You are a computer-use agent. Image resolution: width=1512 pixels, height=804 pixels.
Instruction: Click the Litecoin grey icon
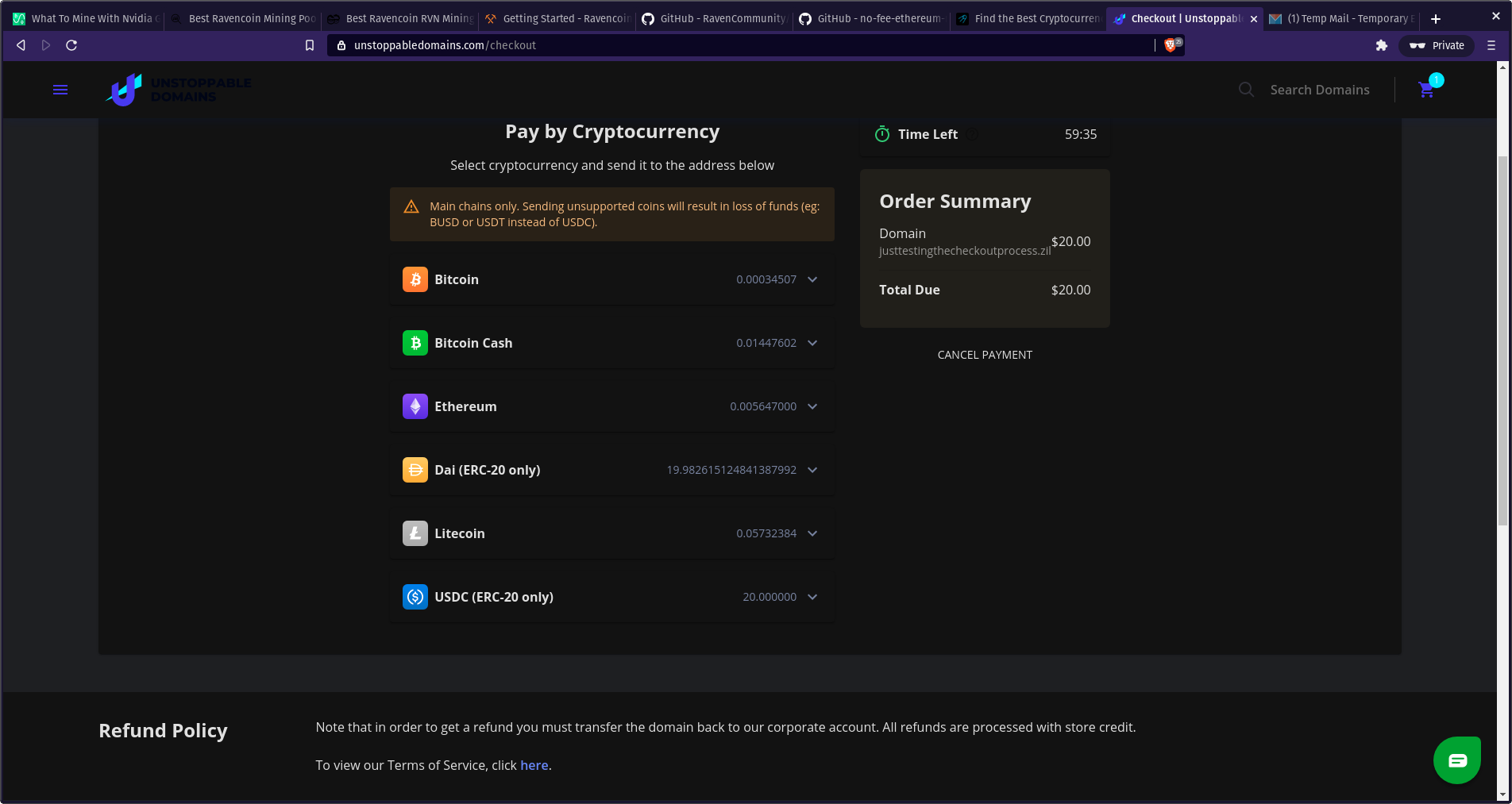pyautogui.click(x=415, y=533)
